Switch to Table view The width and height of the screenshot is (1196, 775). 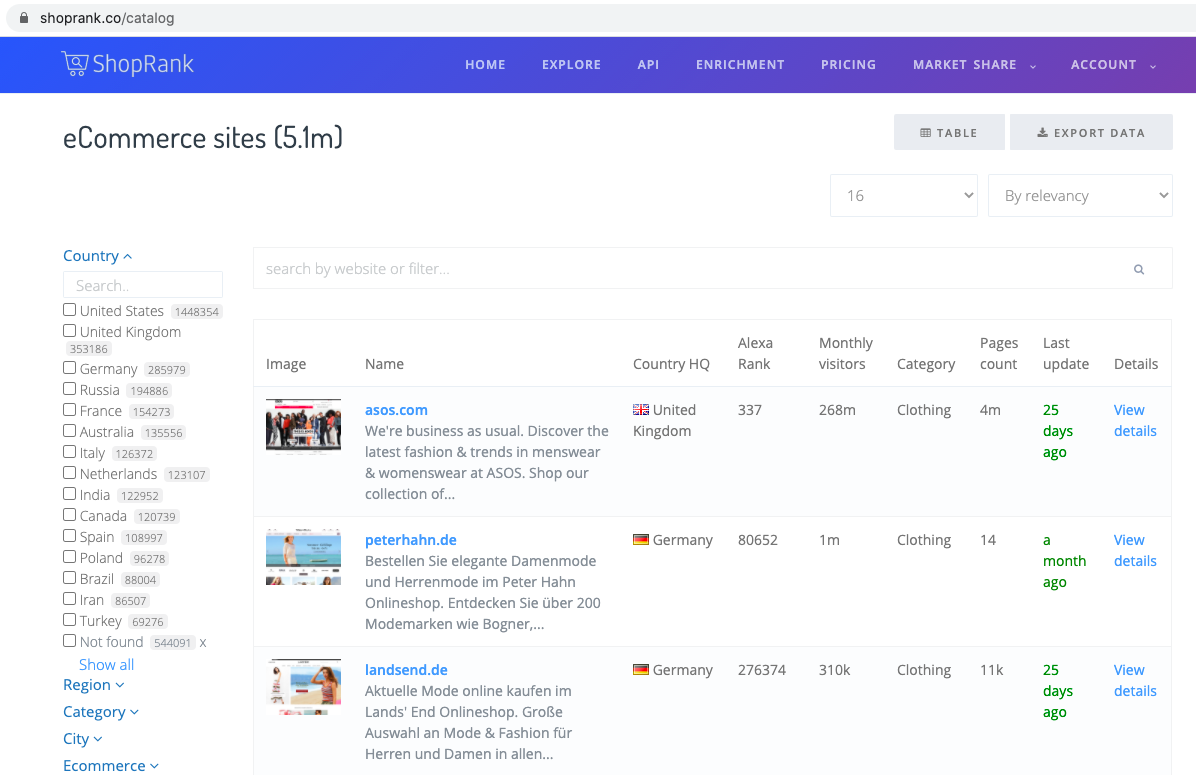(949, 132)
